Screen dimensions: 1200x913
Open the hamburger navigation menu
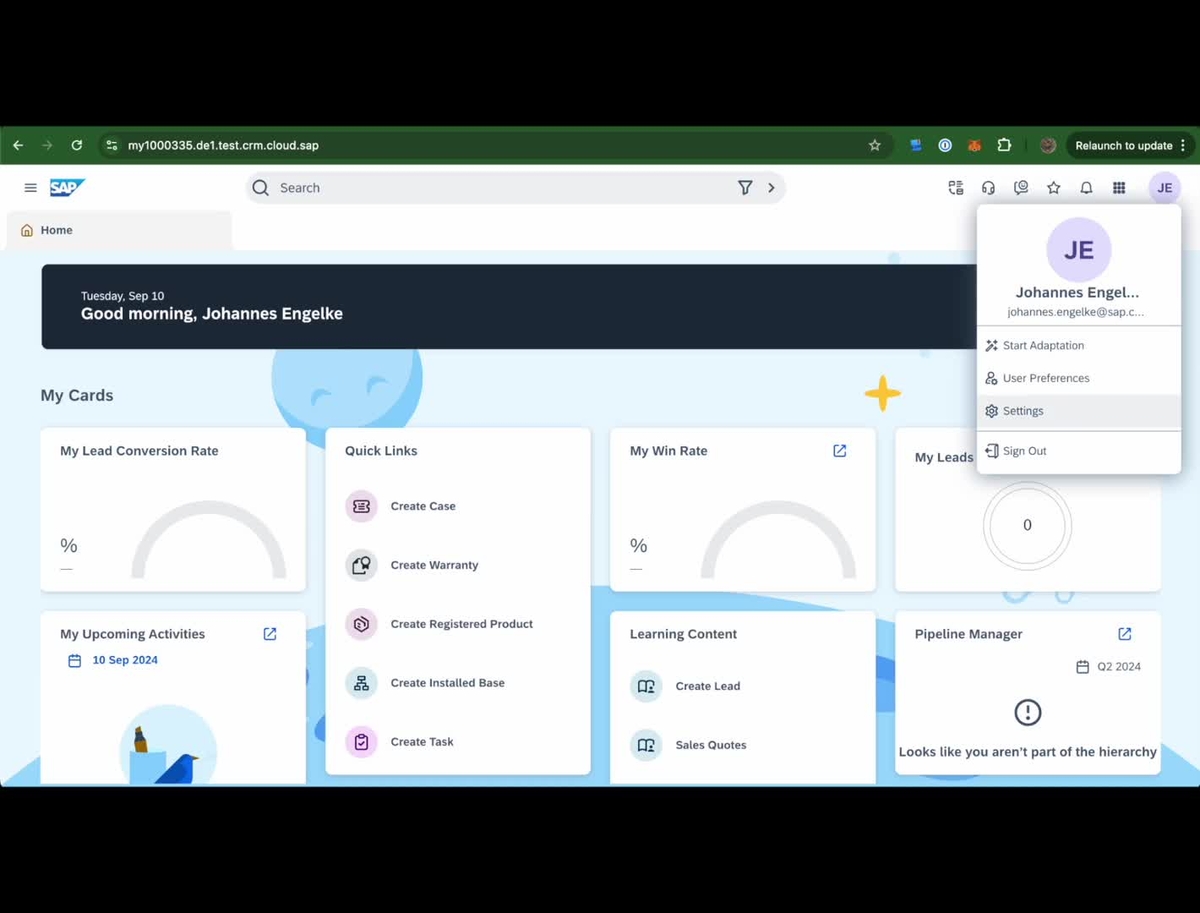pyautogui.click(x=30, y=187)
